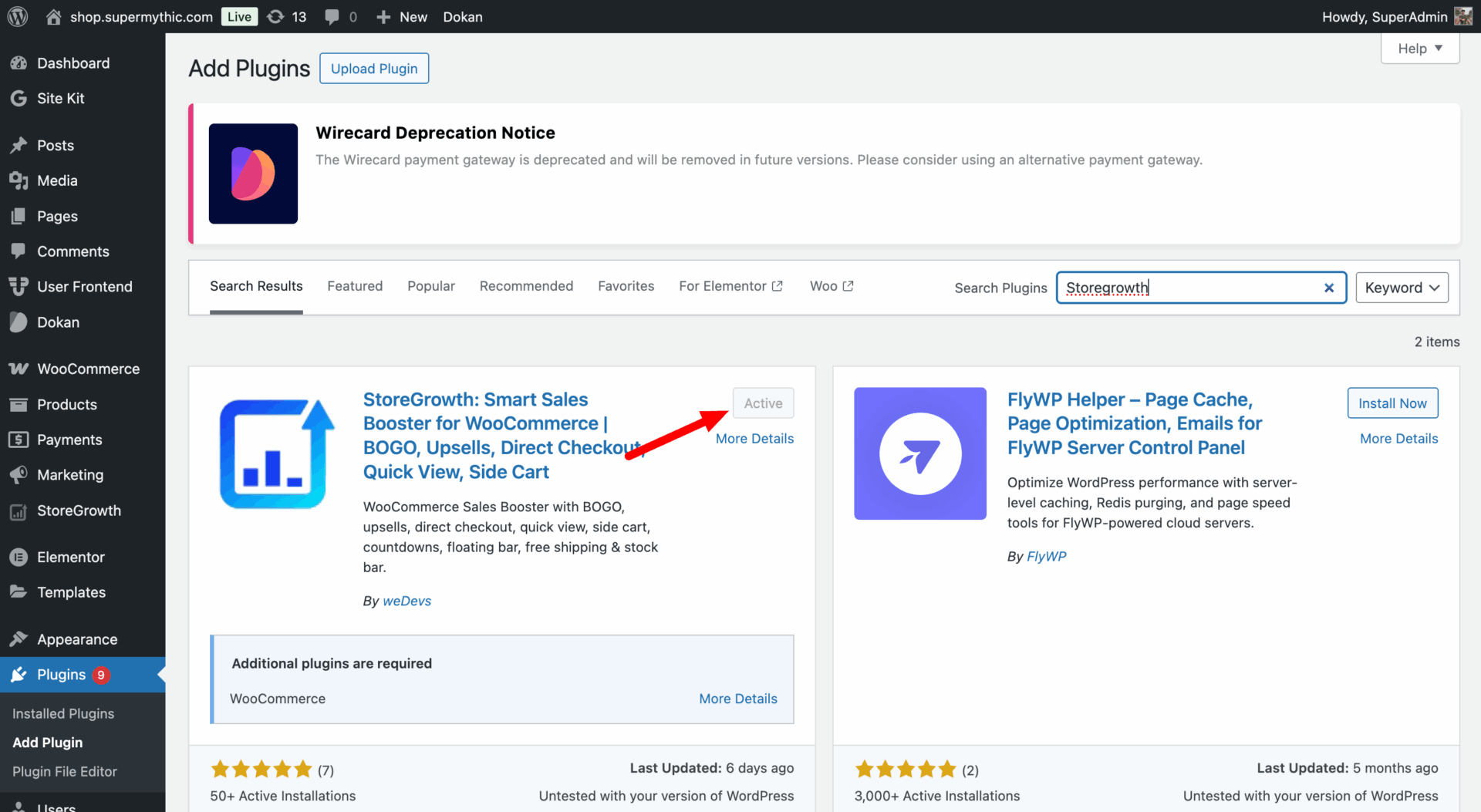
Task: Click the Dashboard gauge icon in sidebar
Action: click(x=19, y=63)
